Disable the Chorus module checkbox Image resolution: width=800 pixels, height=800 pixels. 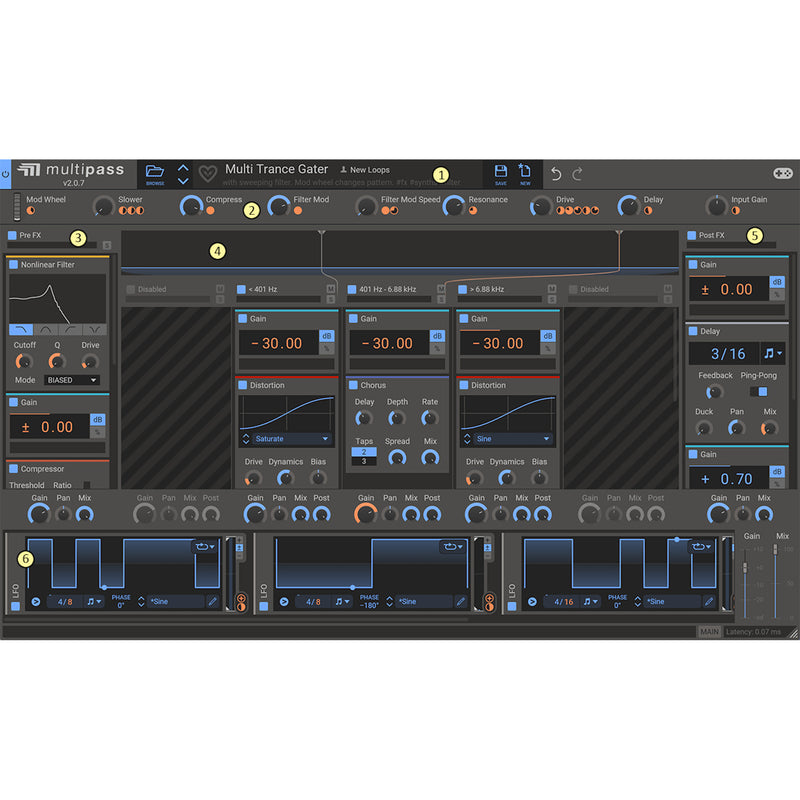tap(353, 385)
